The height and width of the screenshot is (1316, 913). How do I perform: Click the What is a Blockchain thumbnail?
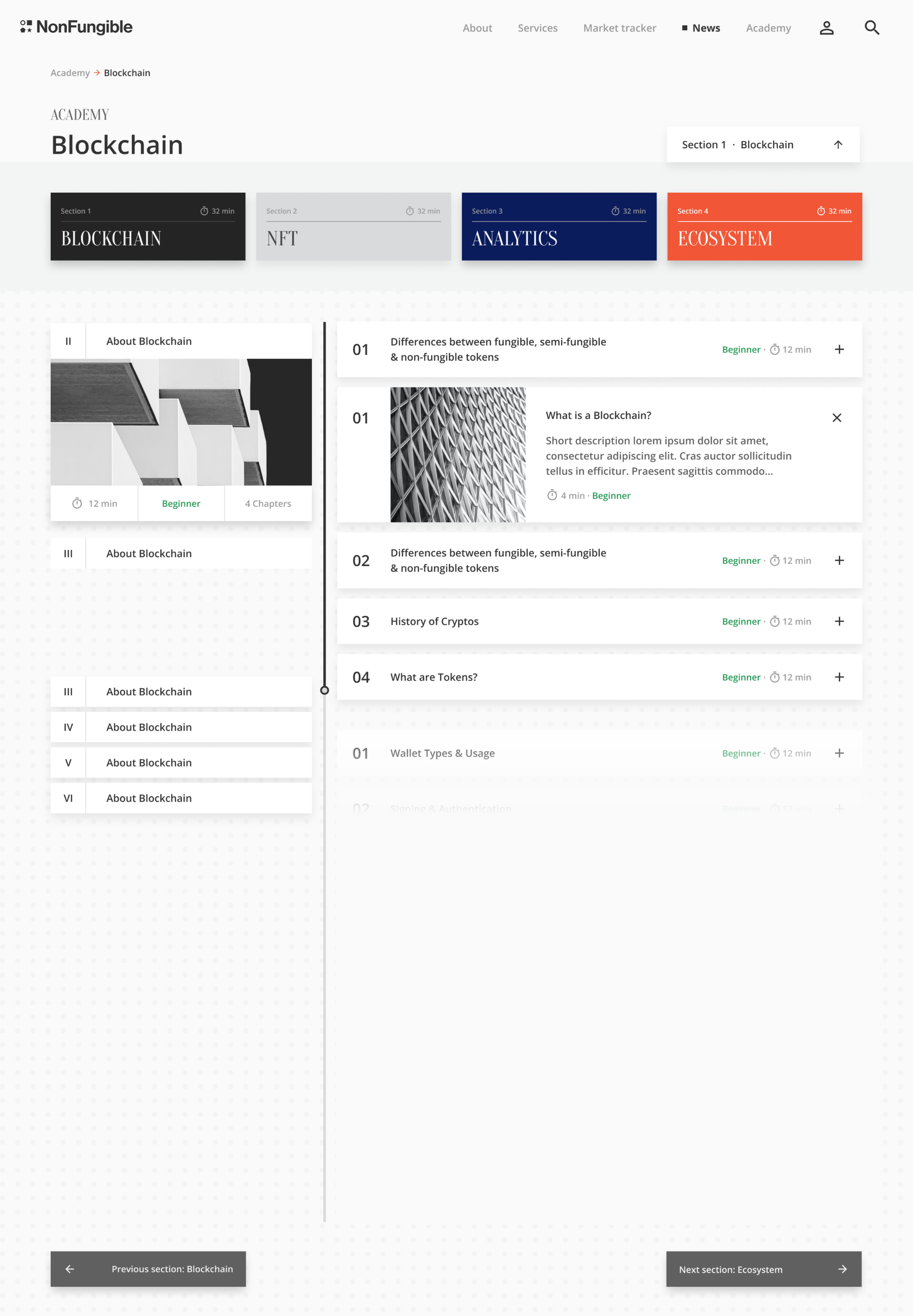(458, 455)
